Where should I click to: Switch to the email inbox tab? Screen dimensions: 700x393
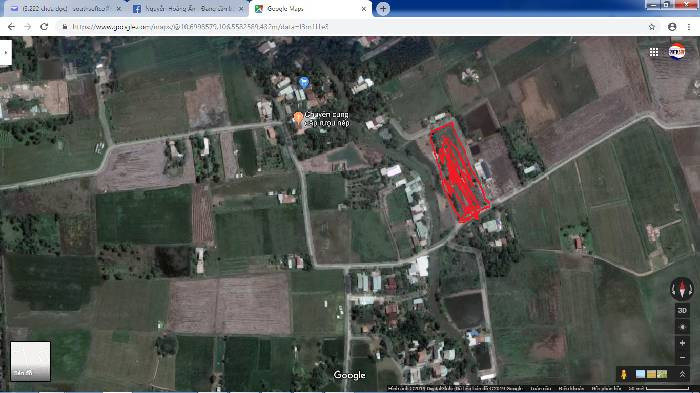[x=66, y=8]
